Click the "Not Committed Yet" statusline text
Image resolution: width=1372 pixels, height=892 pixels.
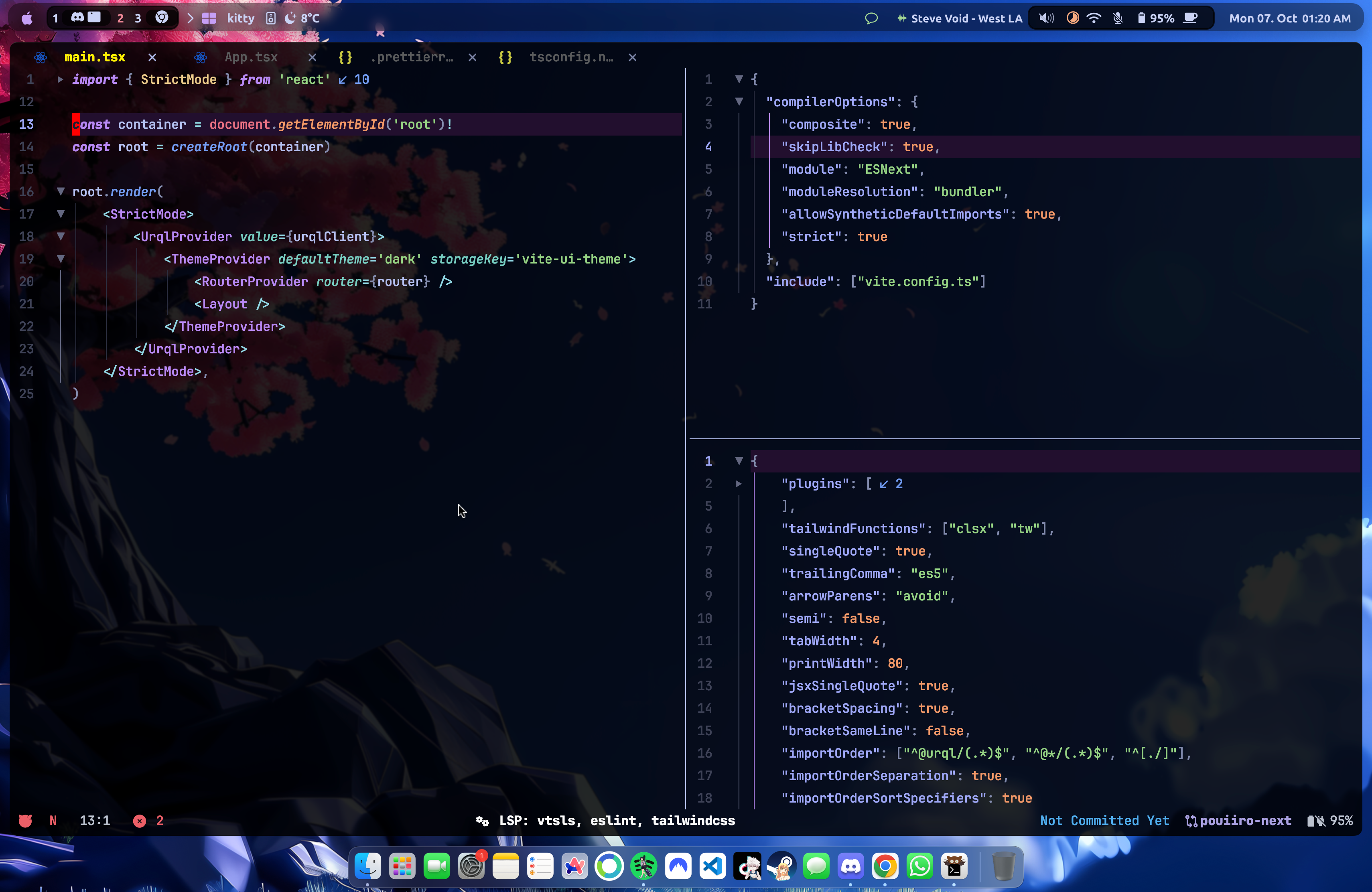click(1104, 821)
